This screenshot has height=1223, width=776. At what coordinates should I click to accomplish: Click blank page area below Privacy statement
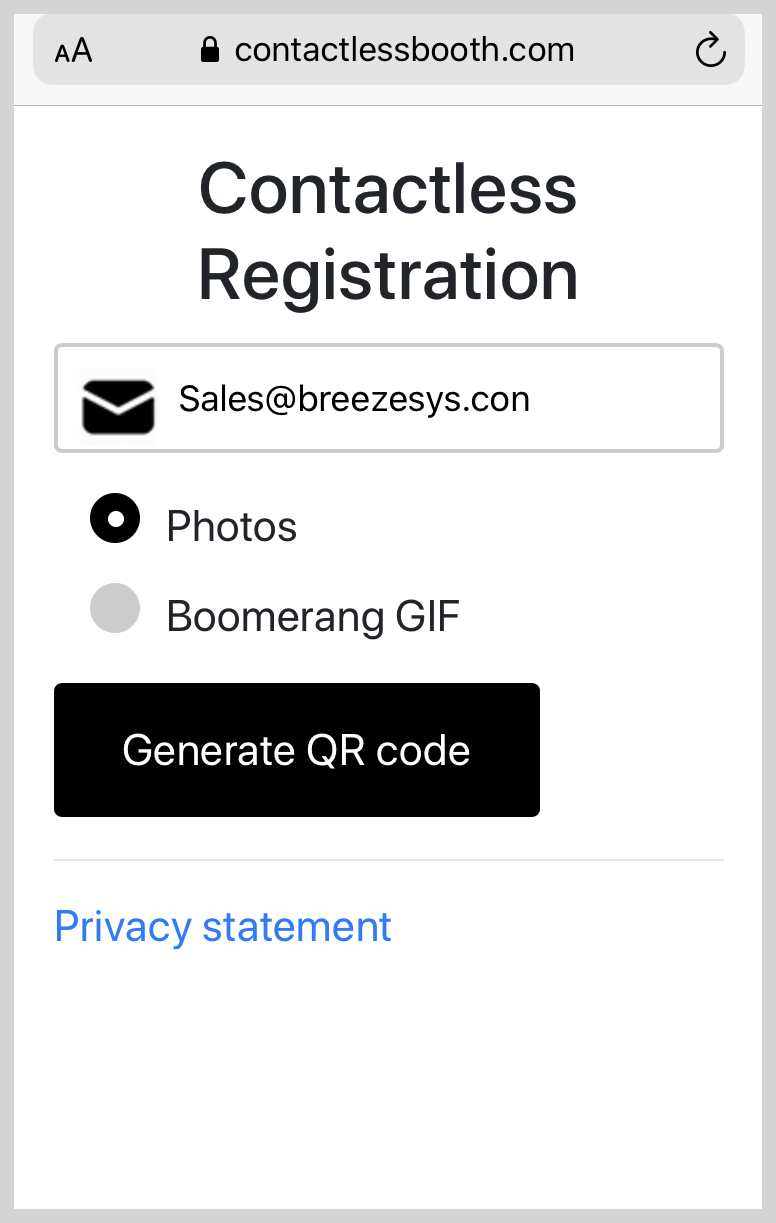pos(389,1080)
